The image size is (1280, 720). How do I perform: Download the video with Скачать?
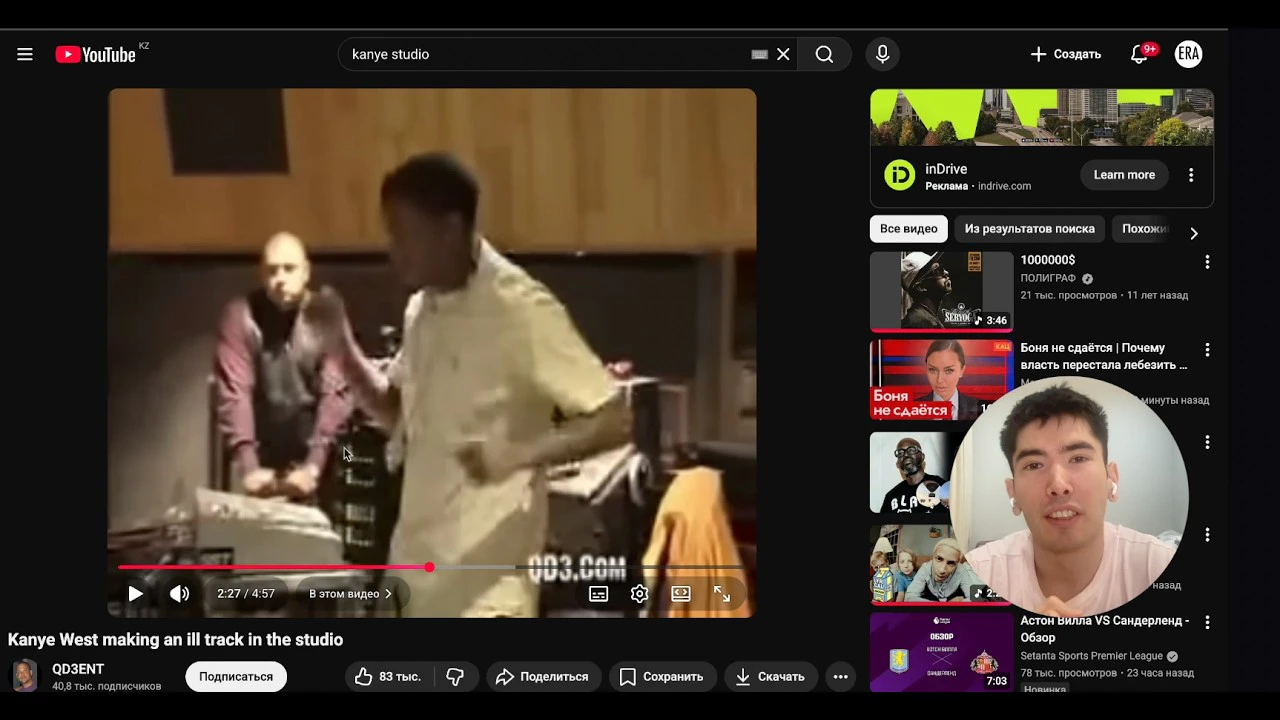tap(771, 677)
